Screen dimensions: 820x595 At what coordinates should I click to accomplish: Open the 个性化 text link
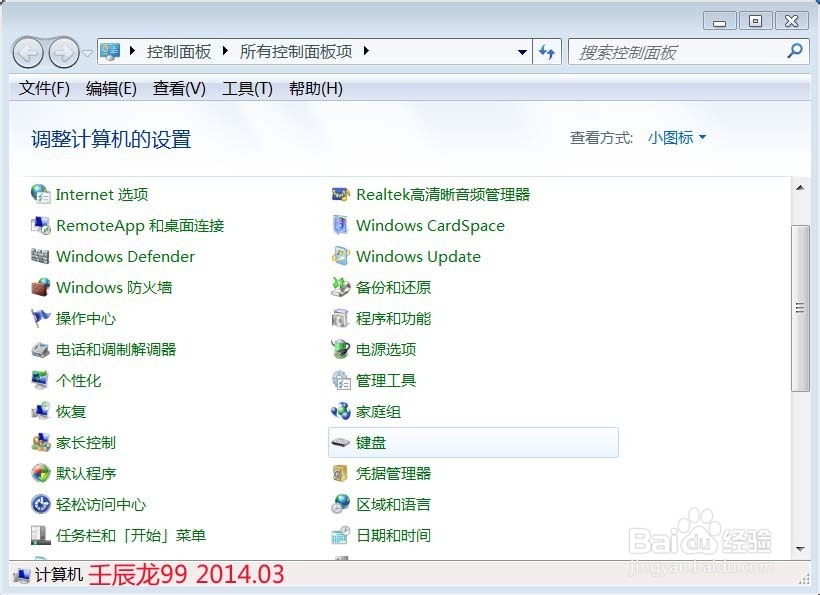click(x=78, y=381)
